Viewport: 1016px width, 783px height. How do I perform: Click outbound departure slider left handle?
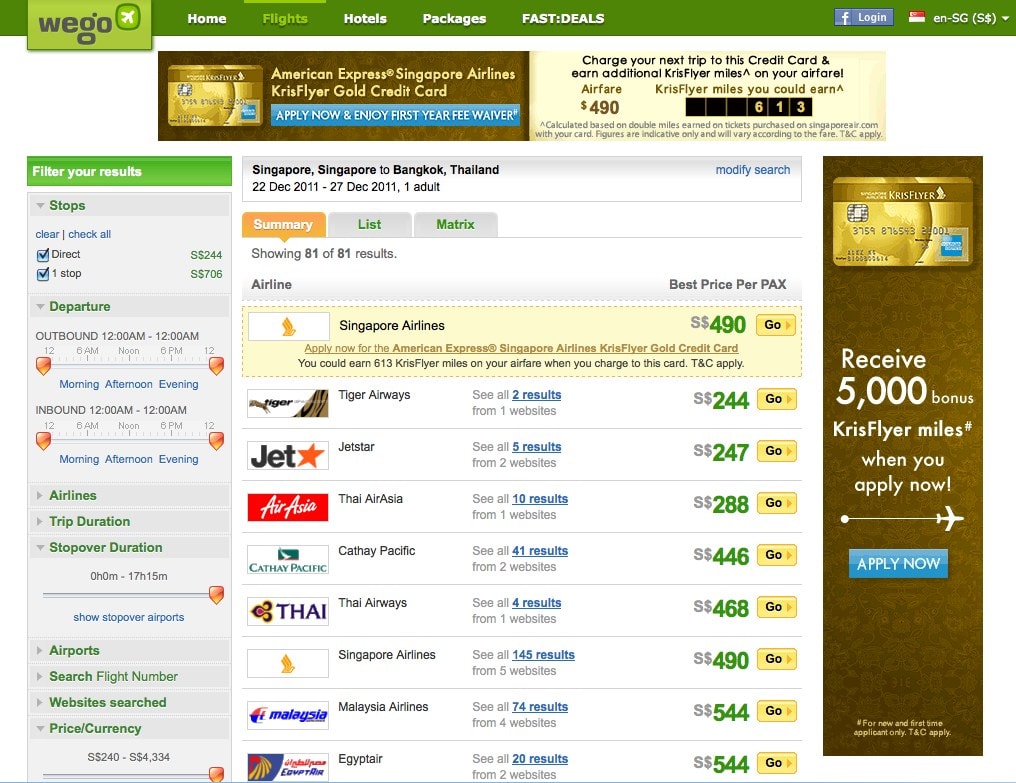point(43,366)
